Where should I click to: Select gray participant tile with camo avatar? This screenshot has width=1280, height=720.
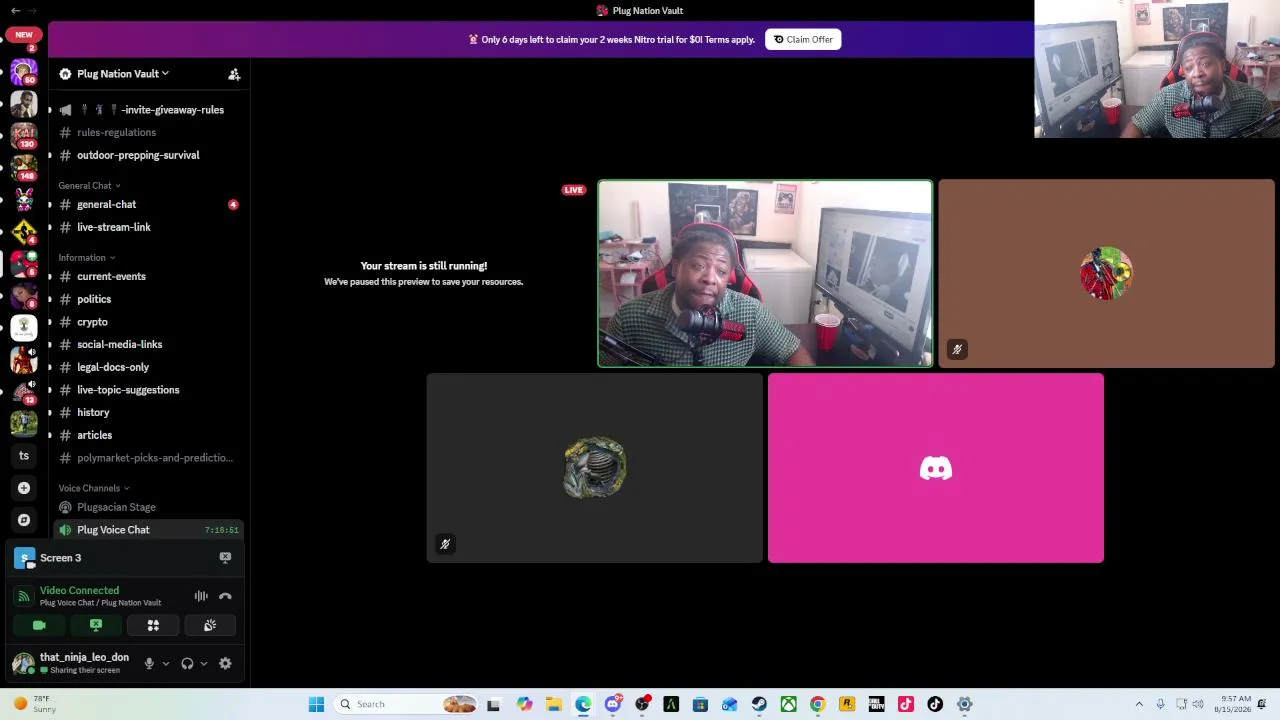click(594, 468)
